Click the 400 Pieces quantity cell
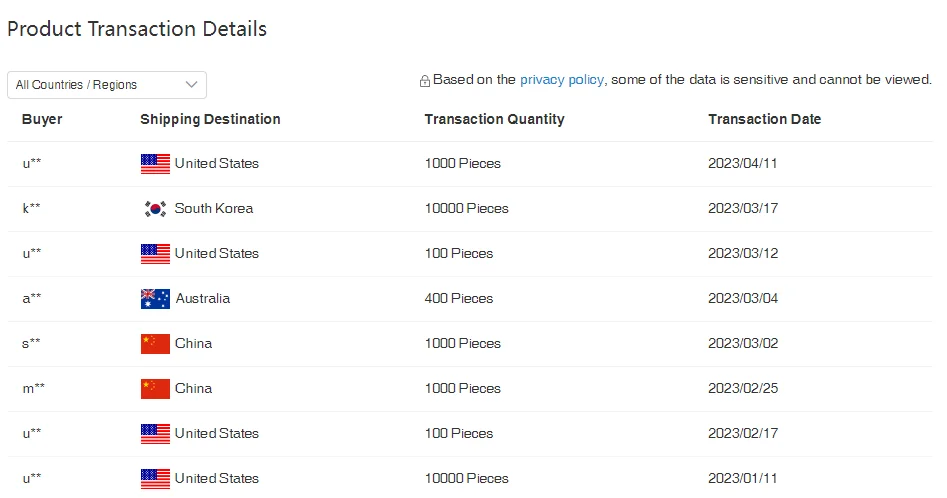 click(459, 299)
